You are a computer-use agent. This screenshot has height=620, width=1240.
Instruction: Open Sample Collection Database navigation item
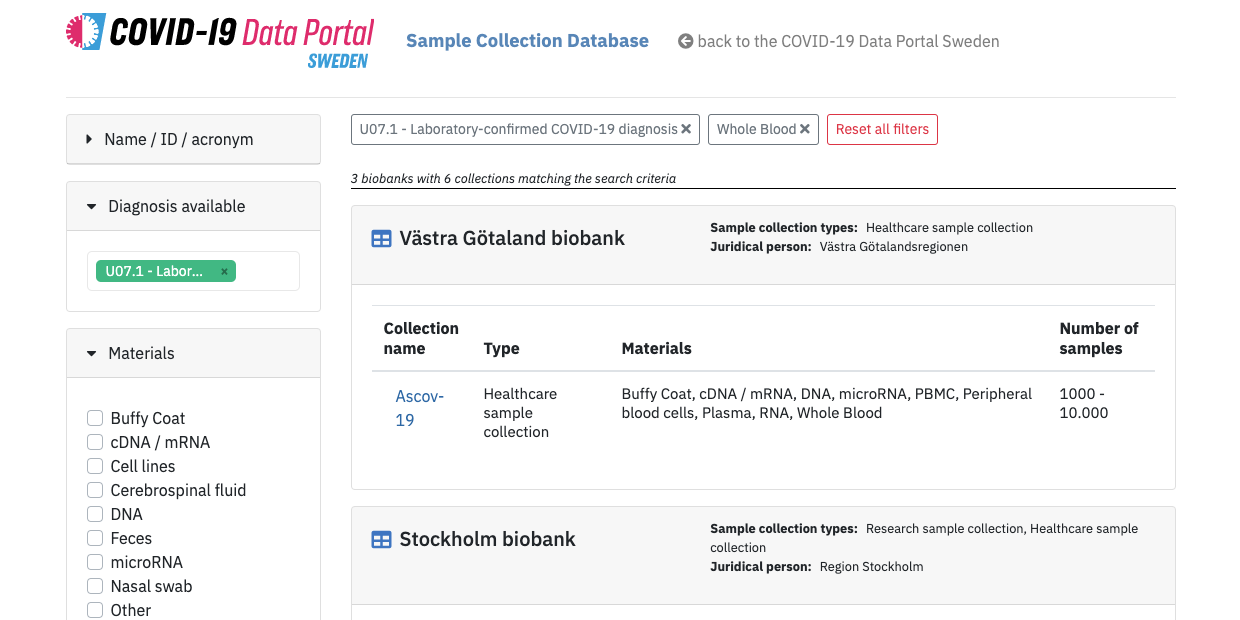tap(527, 40)
